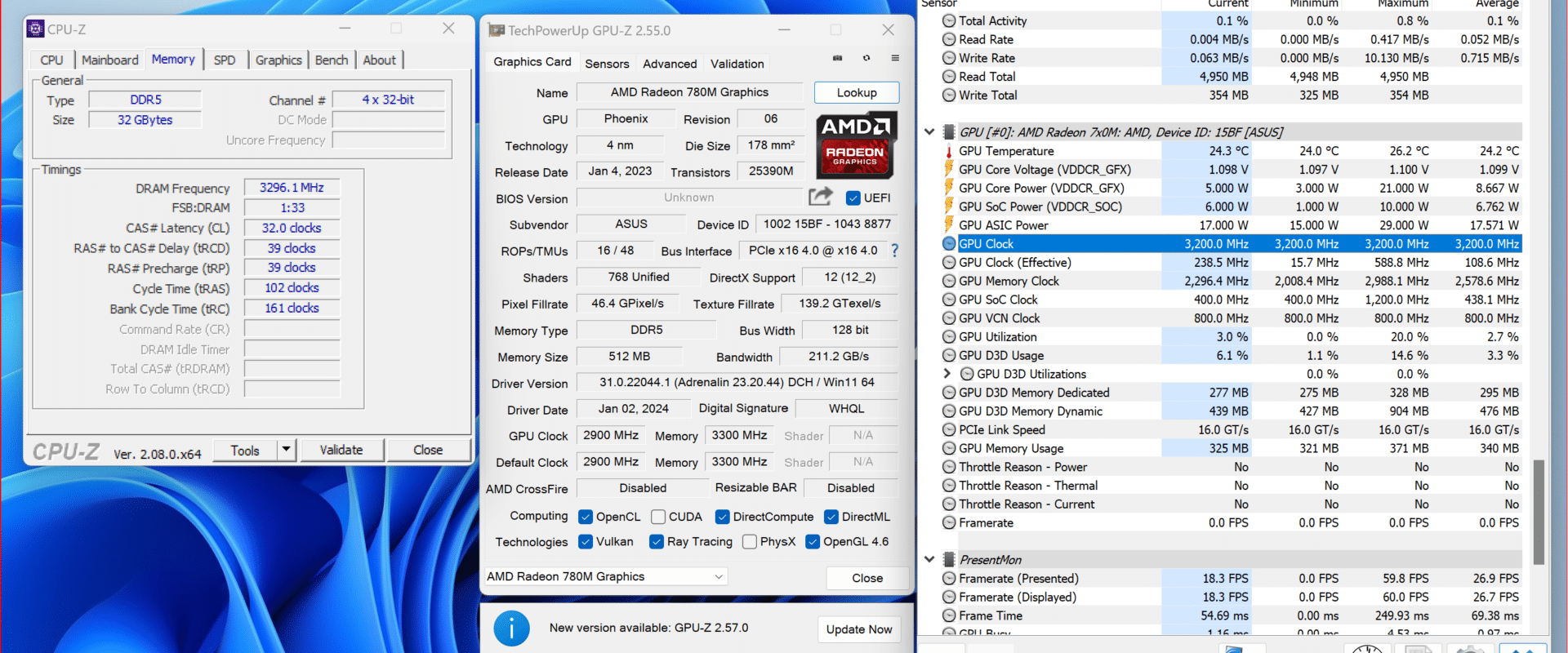Click the Bus Interface question mark

pos(895,251)
